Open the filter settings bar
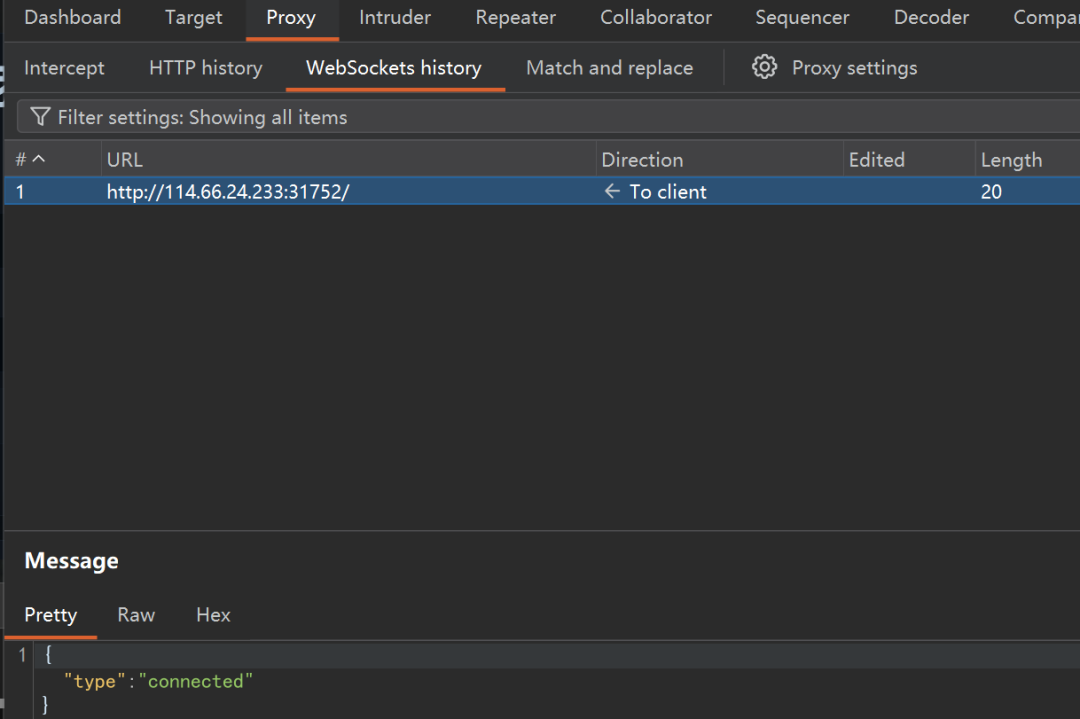Screen dimensions: 1080x719 point(548,117)
